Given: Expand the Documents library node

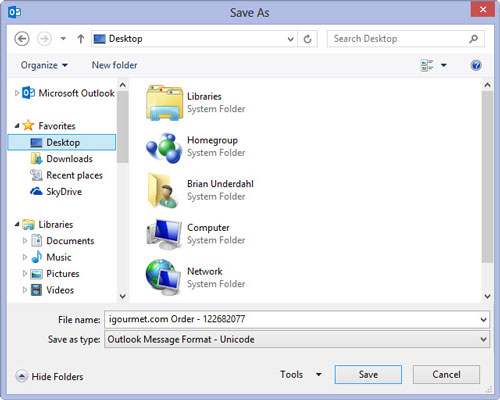Looking at the screenshot, I should 25,241.
